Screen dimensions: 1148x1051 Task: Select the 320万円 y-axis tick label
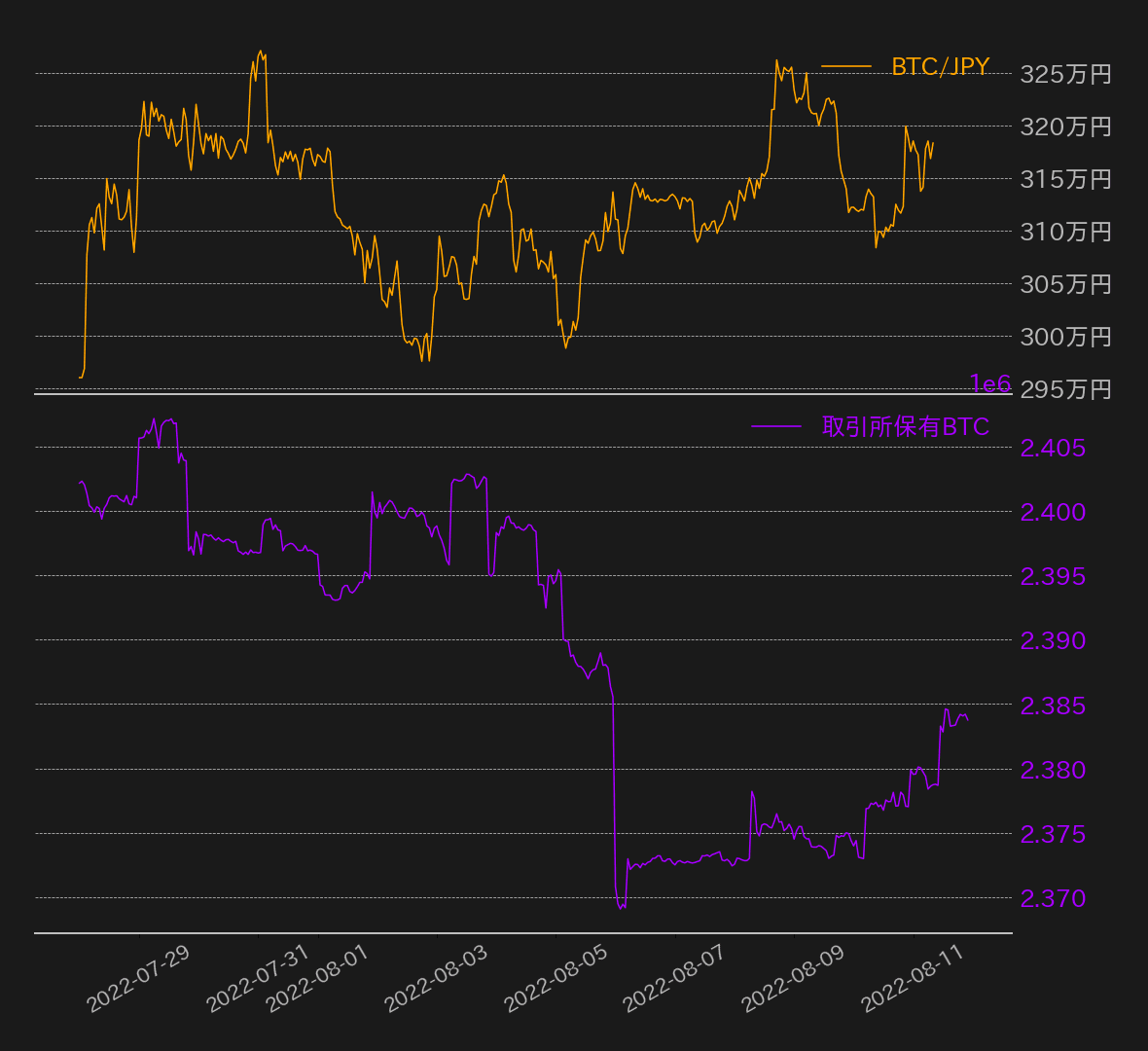[x=1065, y=127]
